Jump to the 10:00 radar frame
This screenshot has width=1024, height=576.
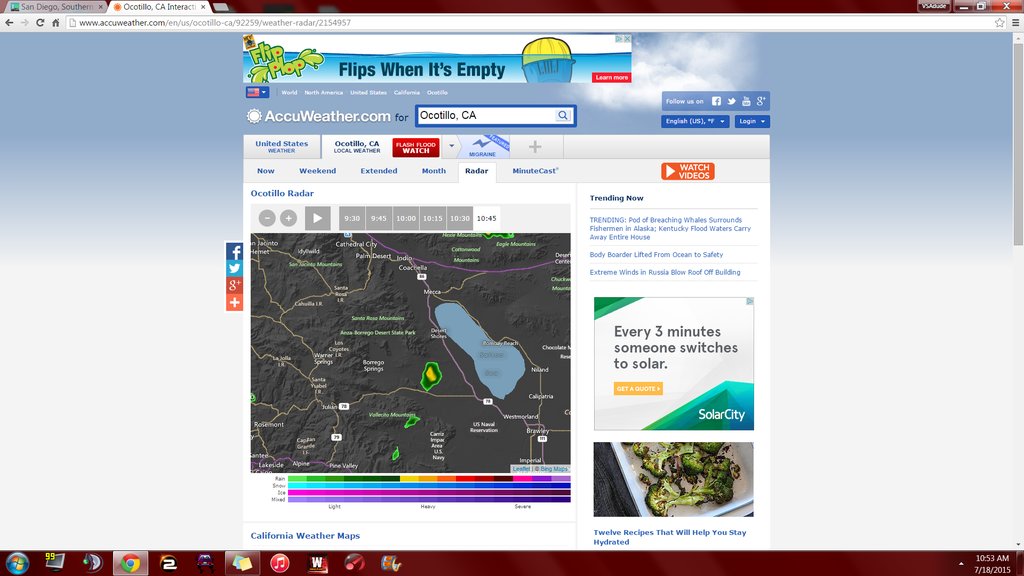coord(406,218)
